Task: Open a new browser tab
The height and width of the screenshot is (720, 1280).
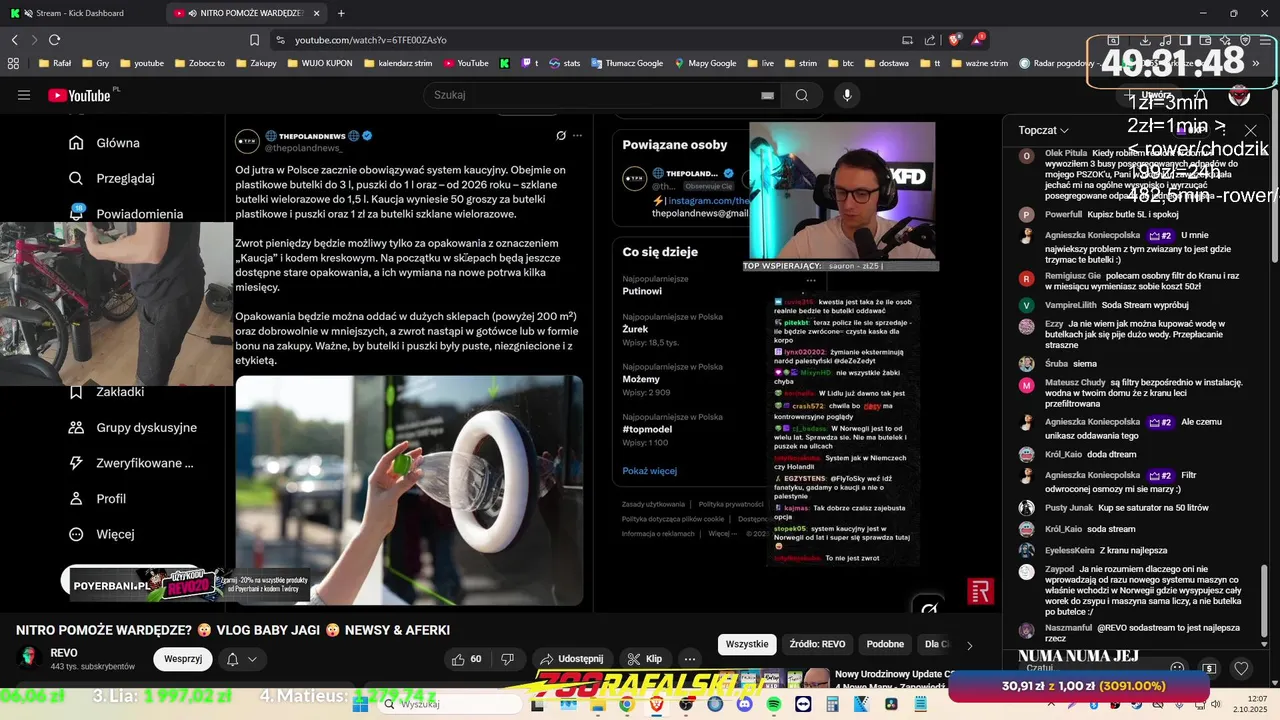Action: tap(341, 13)
